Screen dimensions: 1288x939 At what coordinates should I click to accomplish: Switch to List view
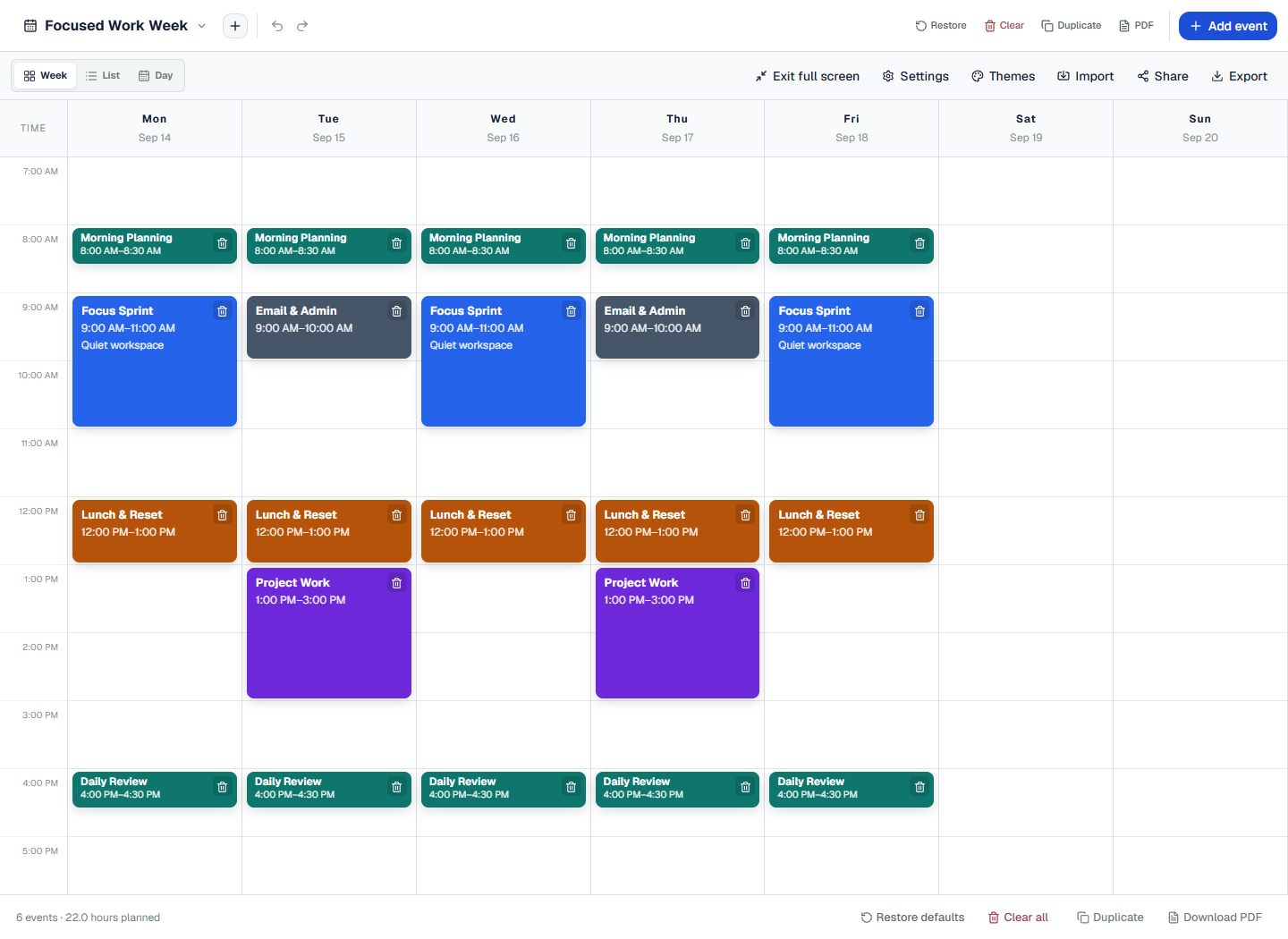(103, 76)
